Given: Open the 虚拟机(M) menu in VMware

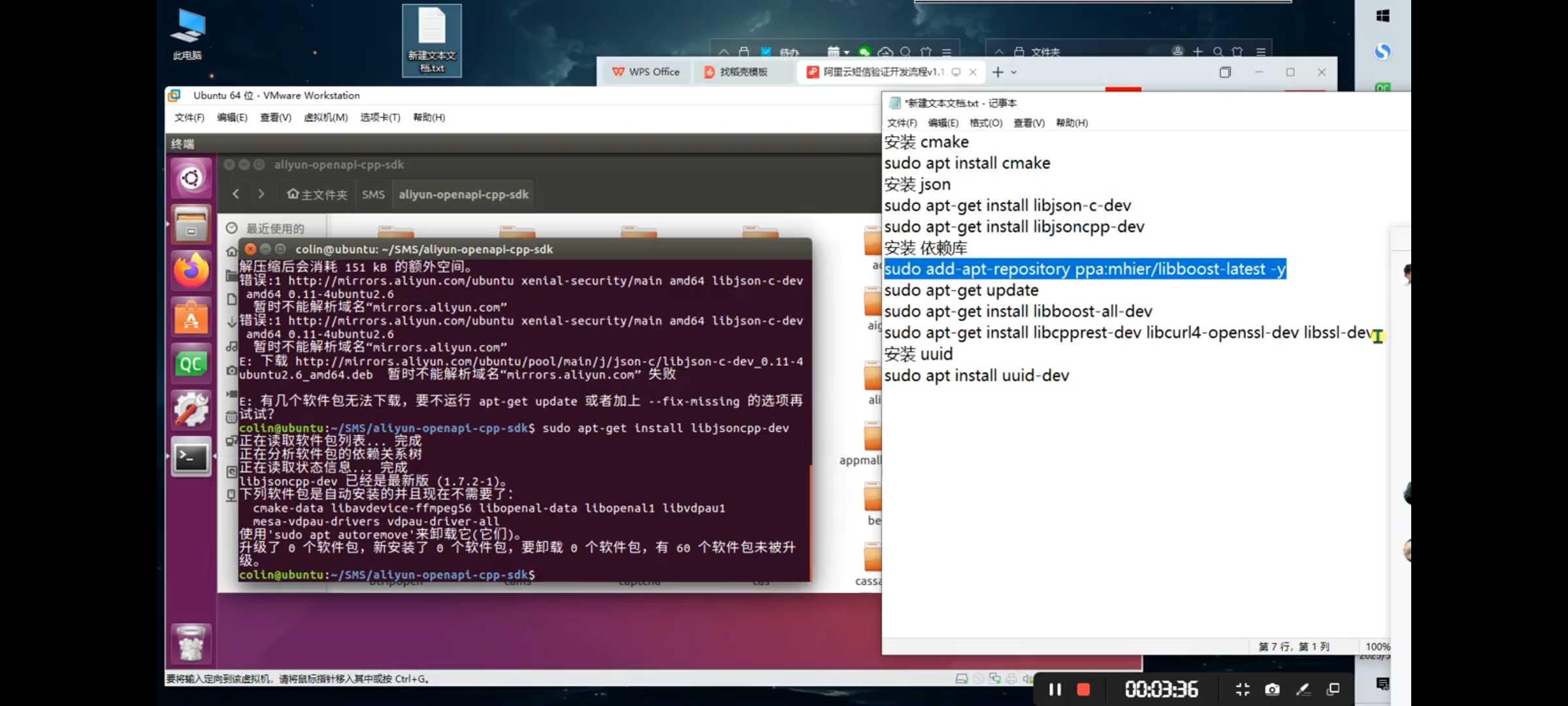Looking at the screenshot, I should pos(325,118).
